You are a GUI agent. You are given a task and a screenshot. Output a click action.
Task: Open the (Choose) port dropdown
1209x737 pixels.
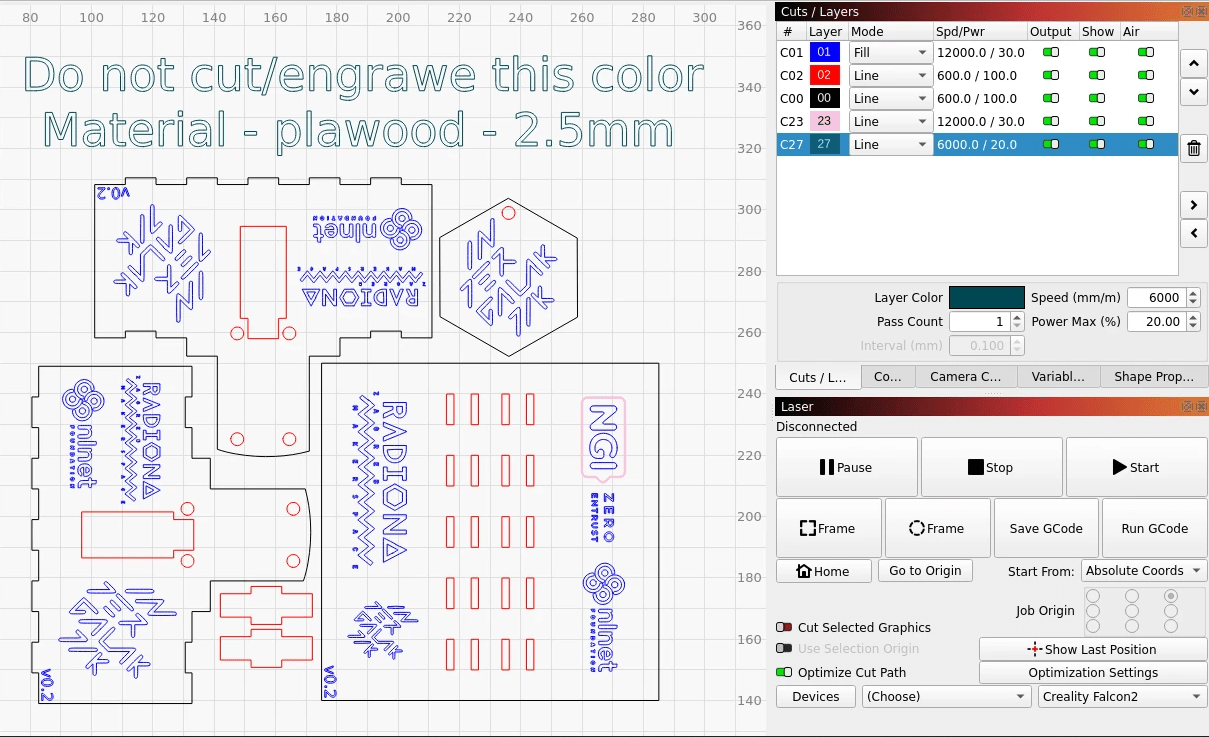click(946, 696)
